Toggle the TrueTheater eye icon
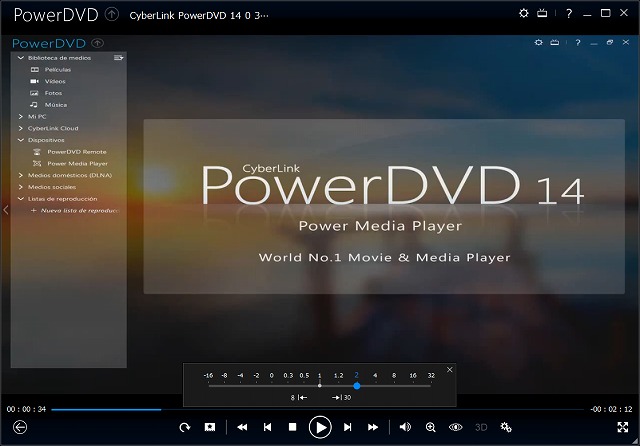Image resolution: width=640 pixels, height=446 pixels. point(456,427)
